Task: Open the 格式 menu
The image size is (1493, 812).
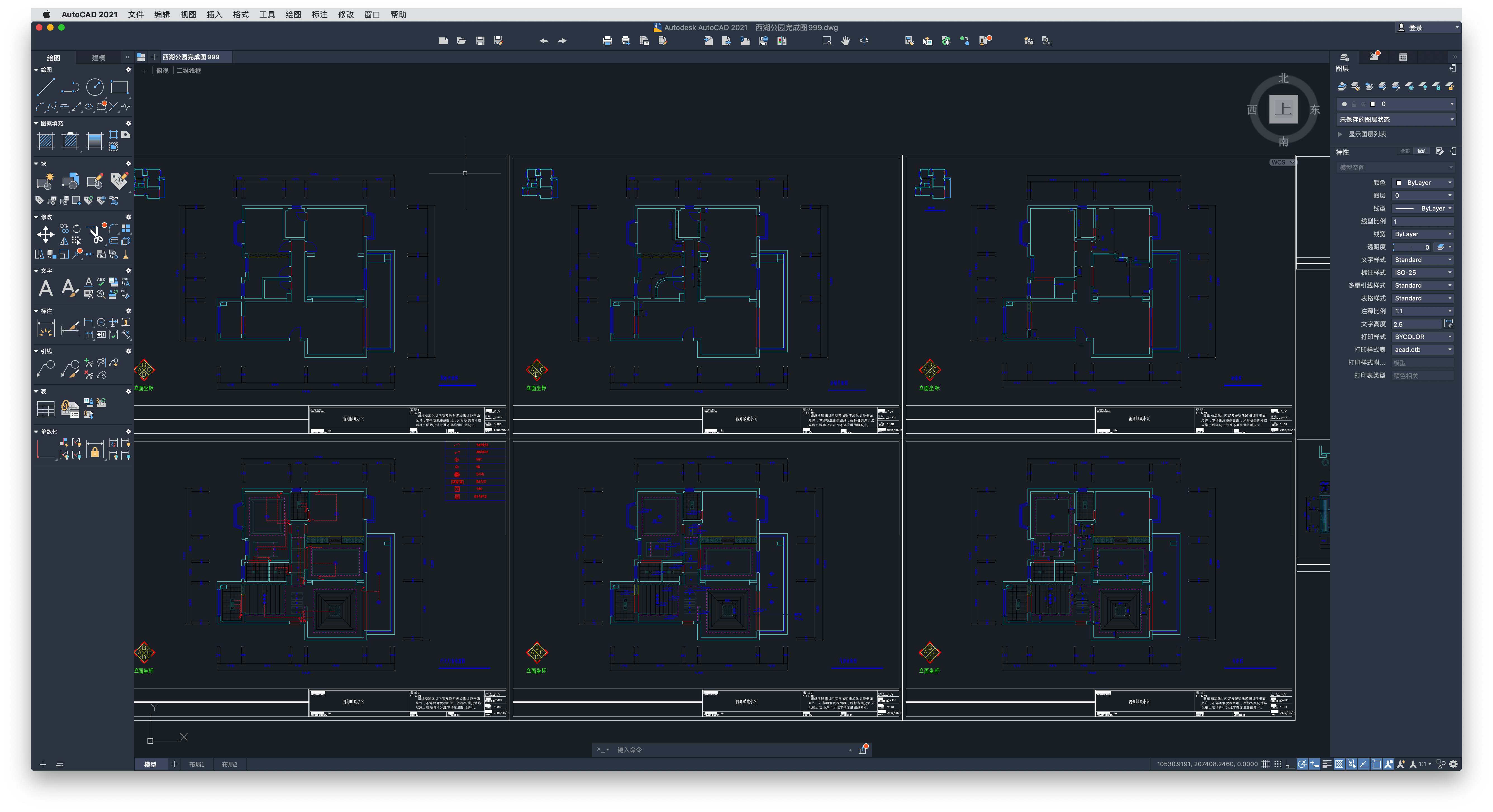Action: point(241,15)
